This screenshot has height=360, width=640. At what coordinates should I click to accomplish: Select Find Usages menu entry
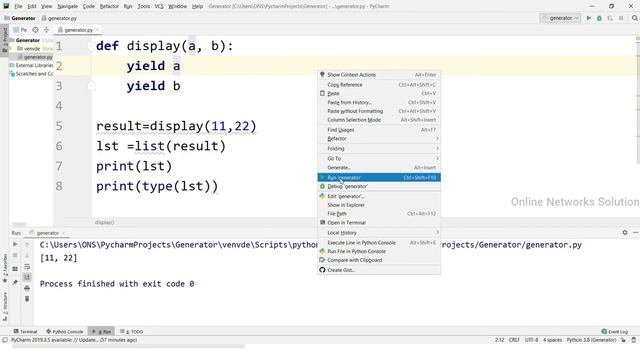(379, 130)
